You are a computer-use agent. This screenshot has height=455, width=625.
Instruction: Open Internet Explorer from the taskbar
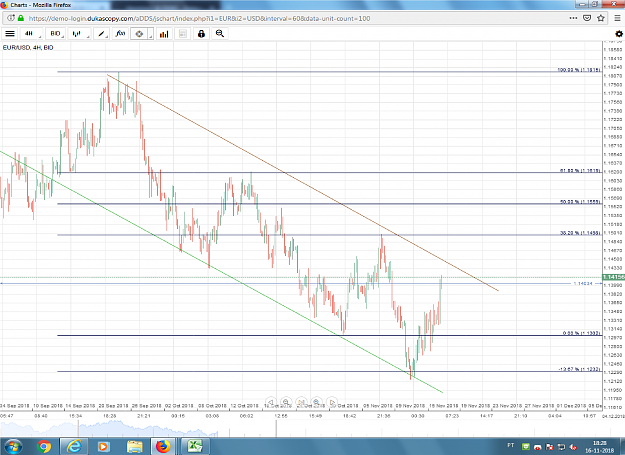coord(74,446)
